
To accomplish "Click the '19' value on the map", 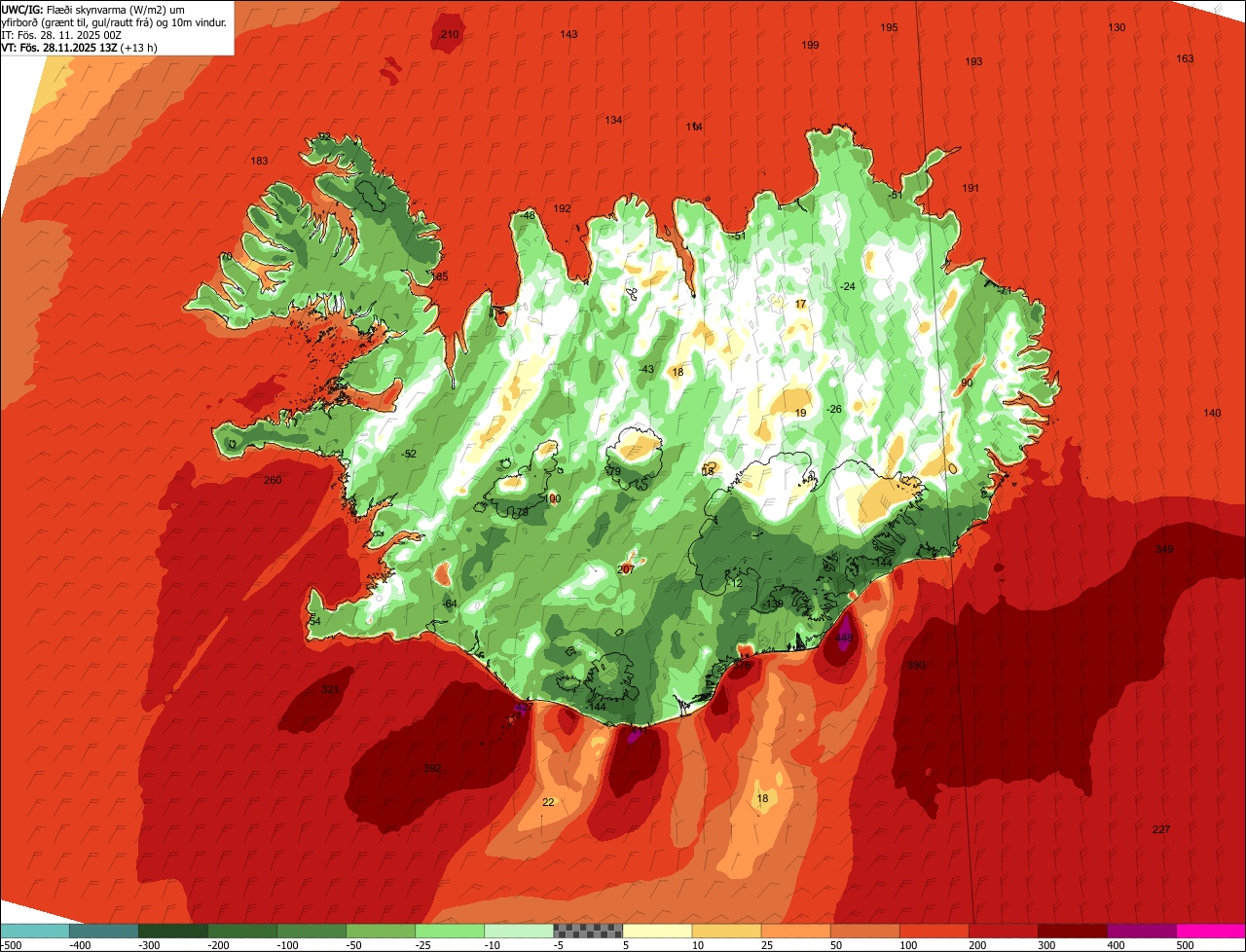I will point(800,414).
